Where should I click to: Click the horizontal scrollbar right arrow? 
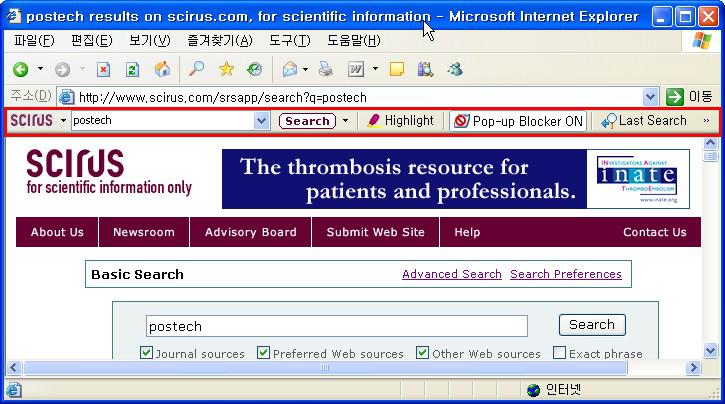693,368
